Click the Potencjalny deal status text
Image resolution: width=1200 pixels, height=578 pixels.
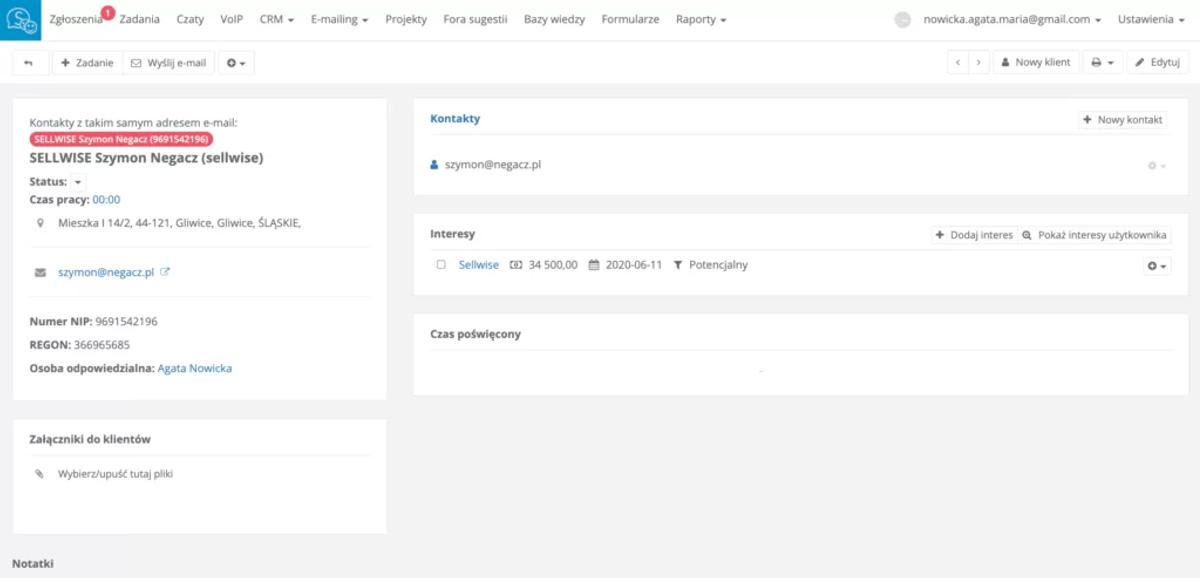coord(718,265)
